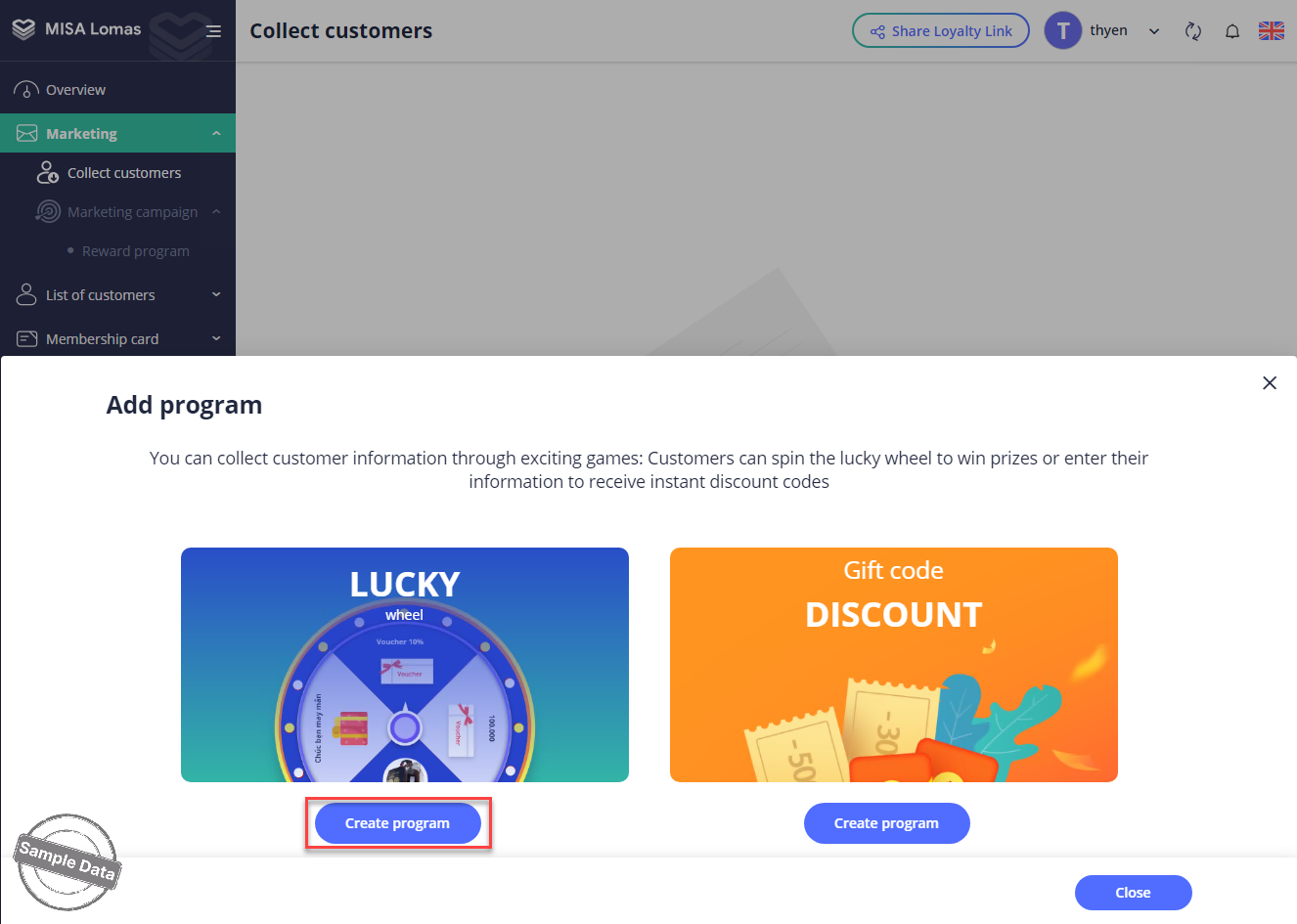1297x924 pixels.
Task: Switch language via UK flag icon
Action: coord(1272,31)
